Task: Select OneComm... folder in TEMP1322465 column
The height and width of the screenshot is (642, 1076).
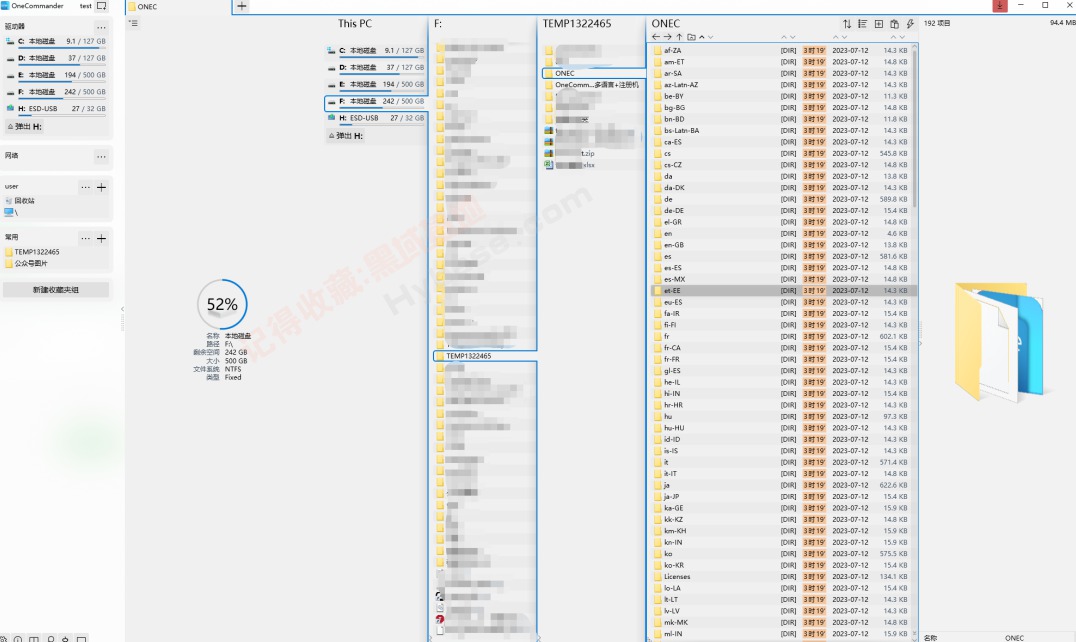Action: [x=593, y=85]
